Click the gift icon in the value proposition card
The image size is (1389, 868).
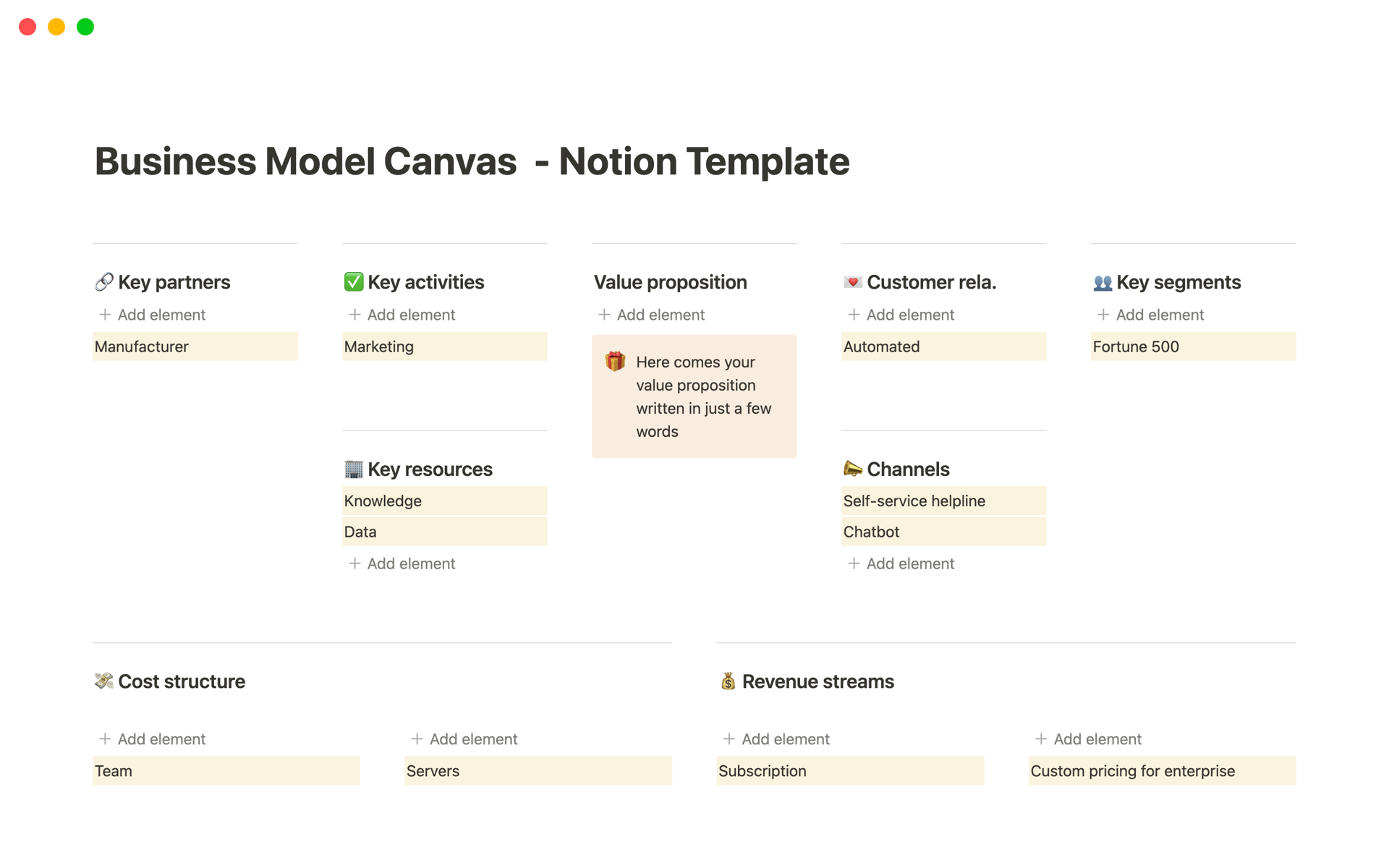[614, 361]
